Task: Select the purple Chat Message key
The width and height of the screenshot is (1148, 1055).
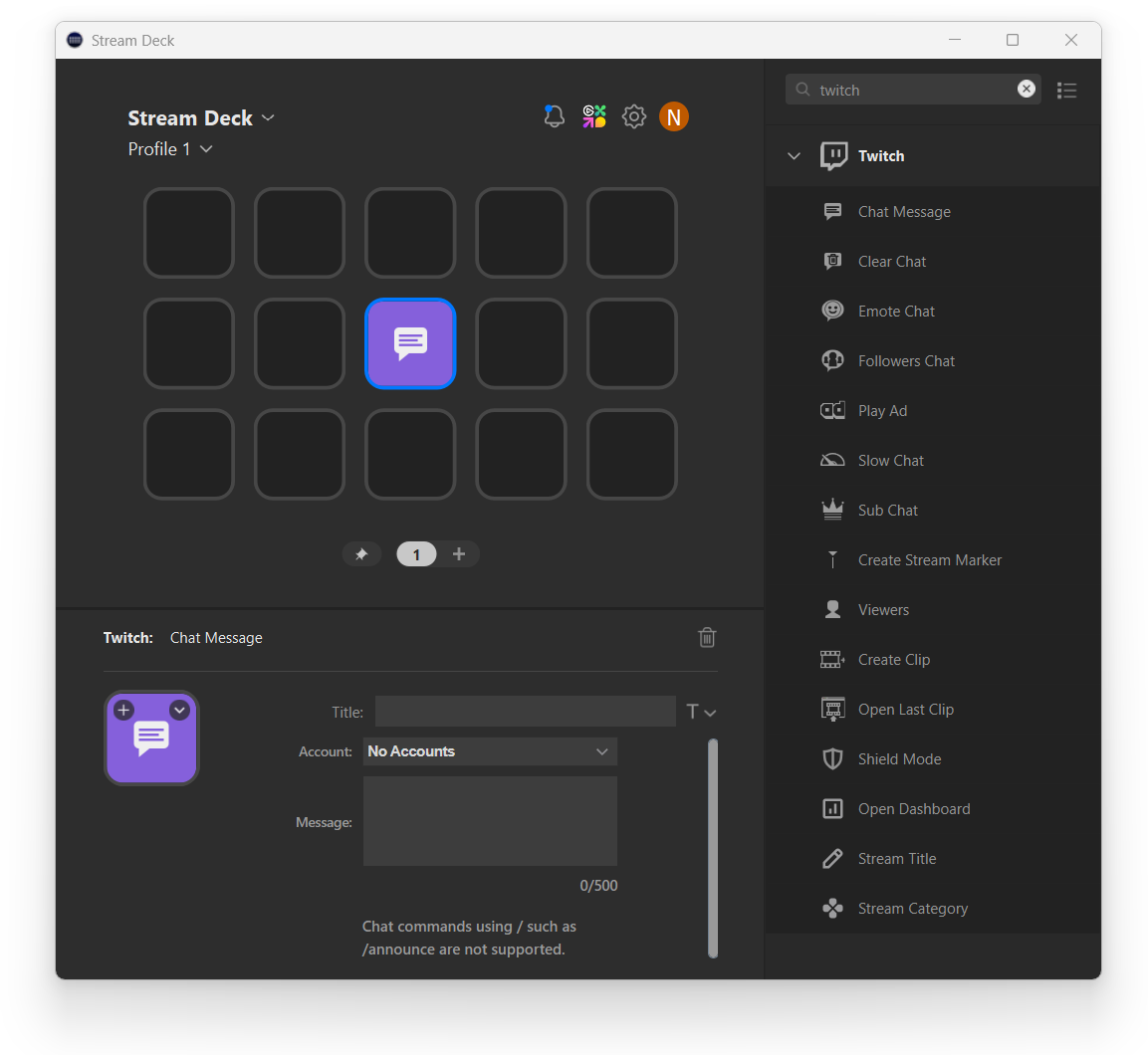Action: [x=410, y=343]
